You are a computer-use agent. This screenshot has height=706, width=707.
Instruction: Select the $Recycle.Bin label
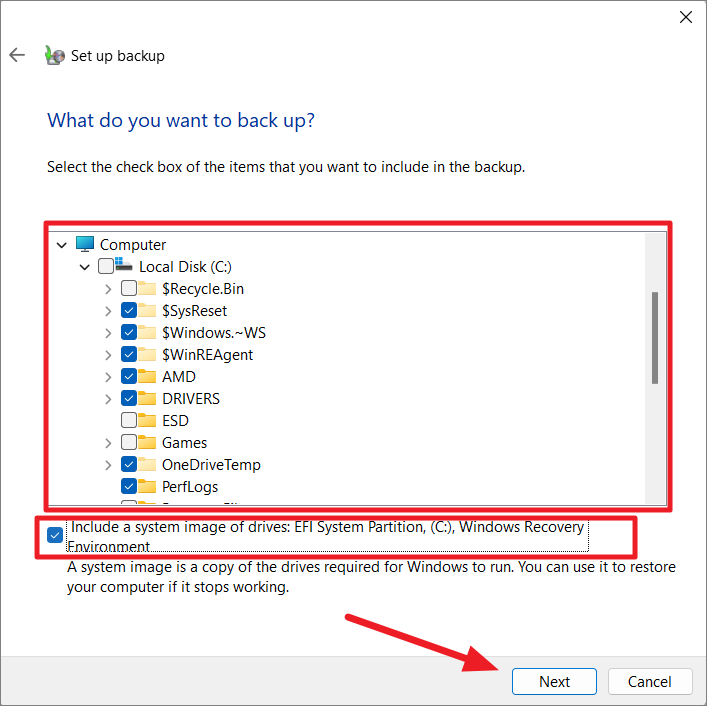[x=203, y=289]
